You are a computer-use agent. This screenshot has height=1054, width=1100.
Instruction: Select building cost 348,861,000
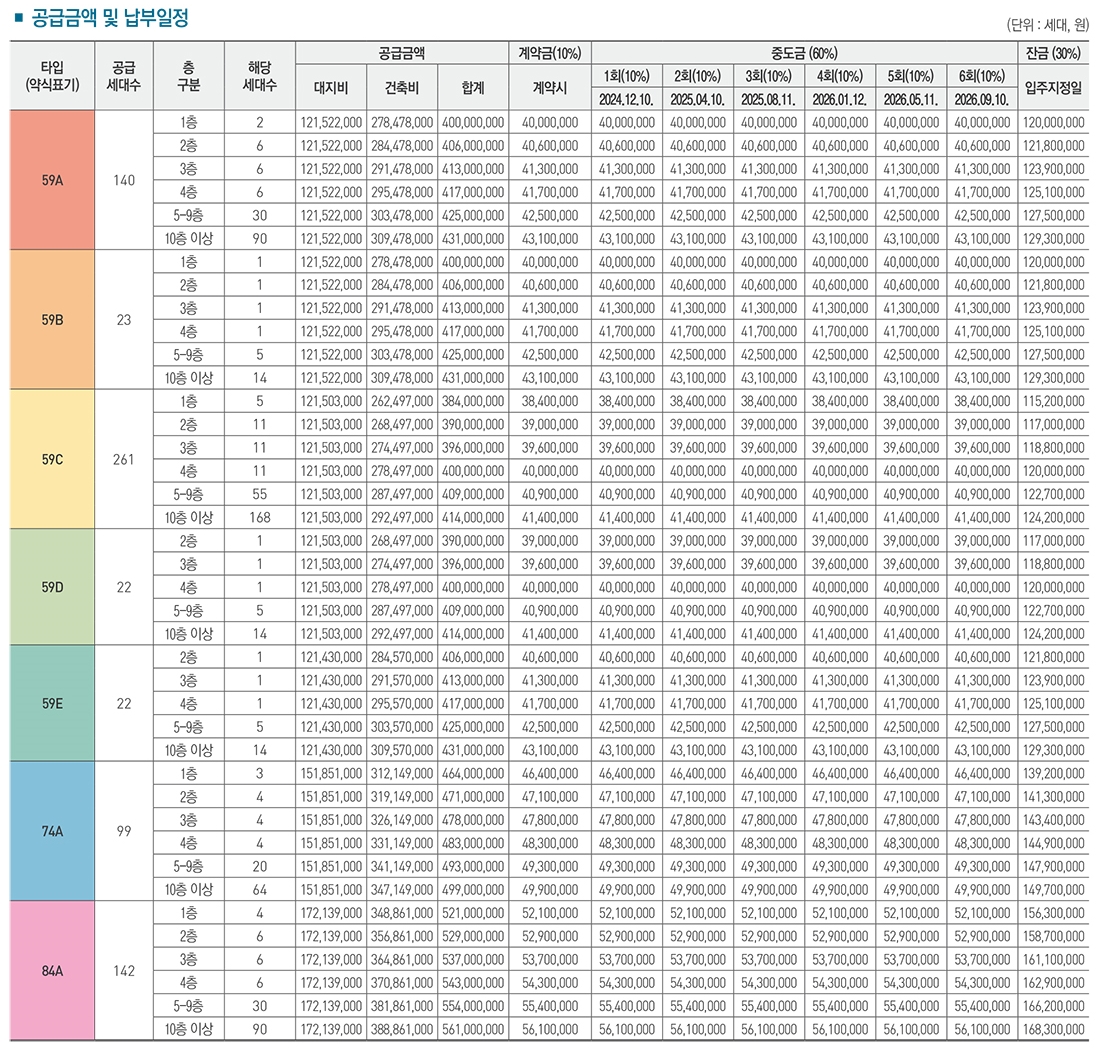point(402,913)
